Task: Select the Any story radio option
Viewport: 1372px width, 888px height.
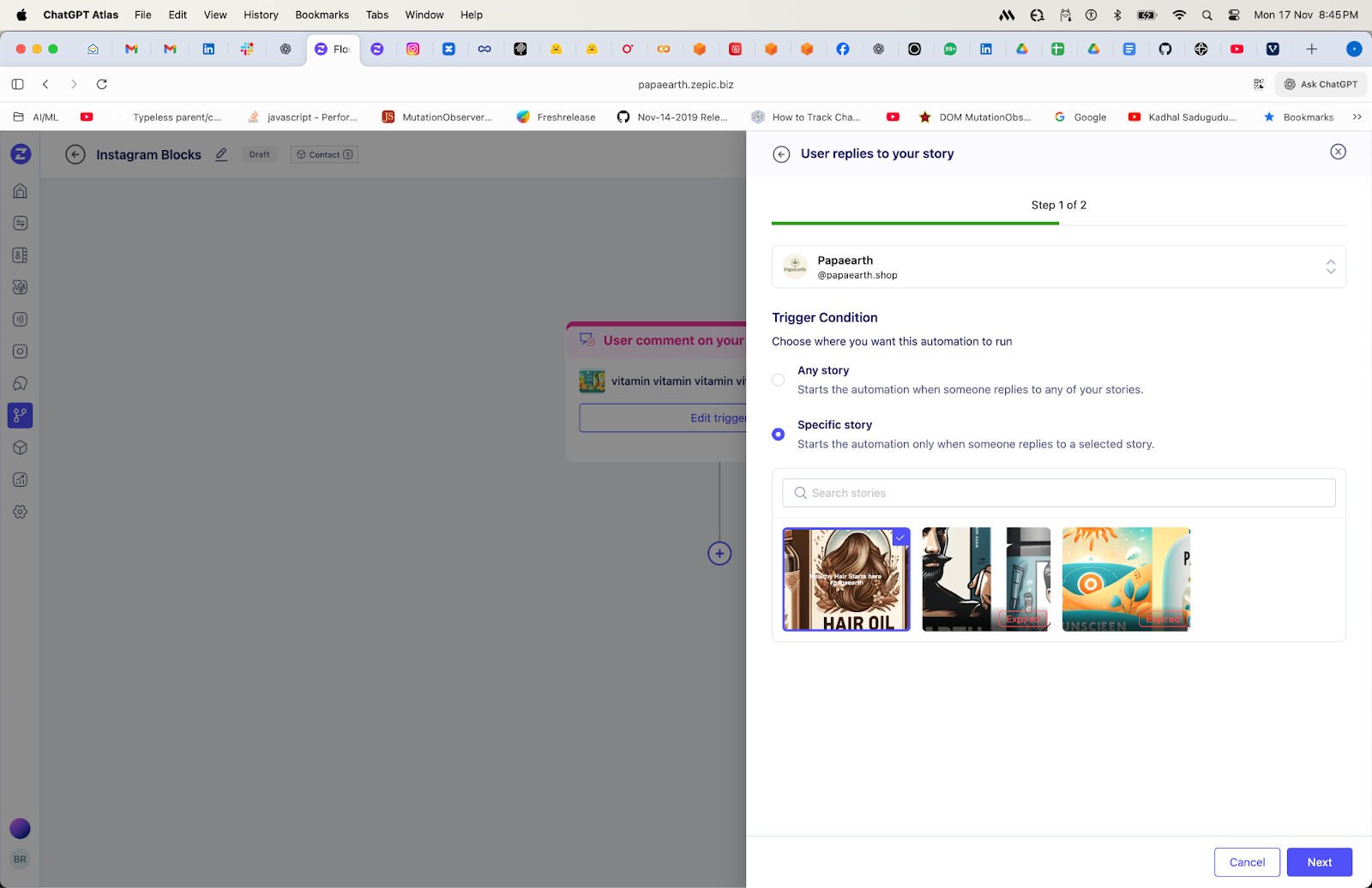Action: pyautogui.click(x=779, y=380)
